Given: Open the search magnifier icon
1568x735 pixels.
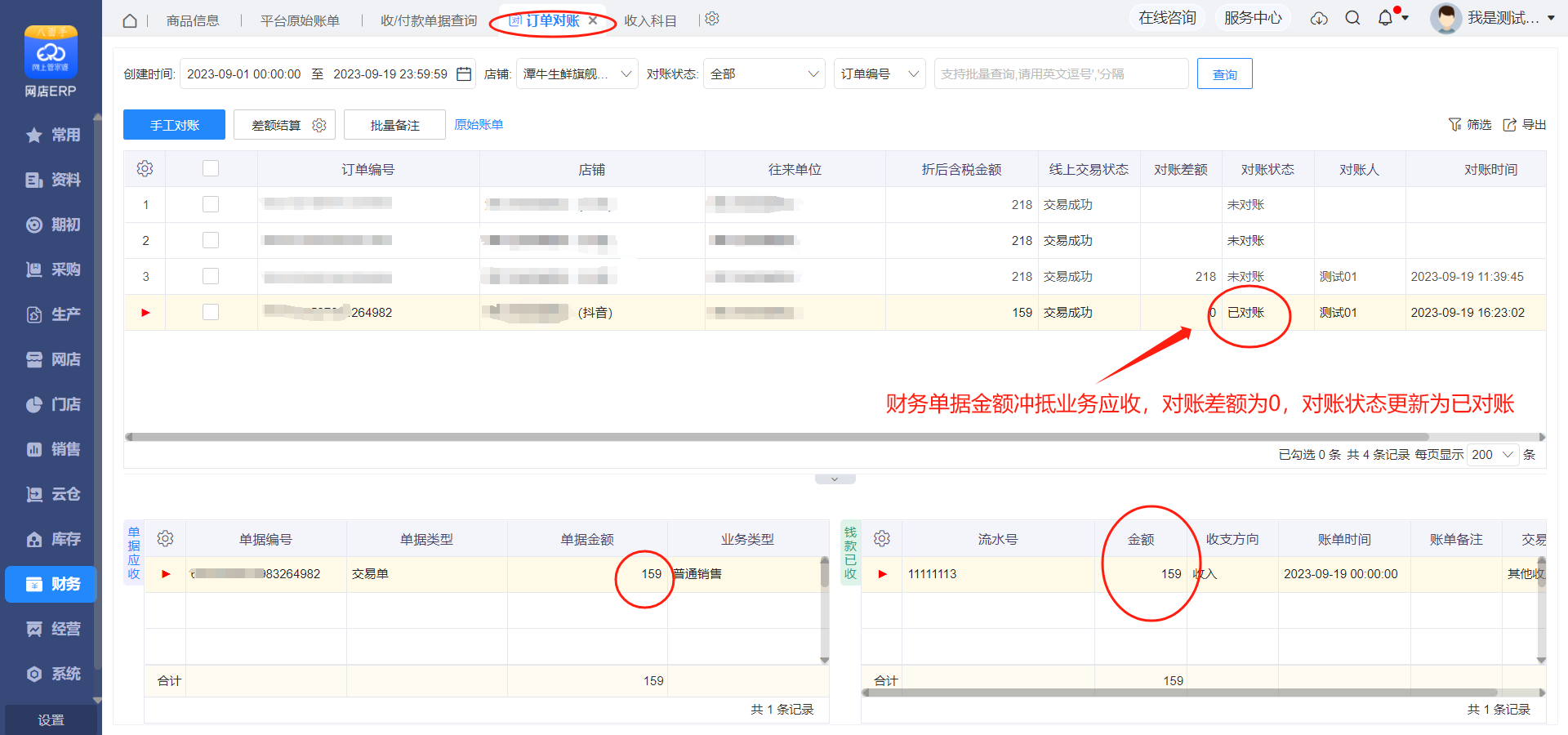Looking at the screenshot, I should click(1352, 18).
